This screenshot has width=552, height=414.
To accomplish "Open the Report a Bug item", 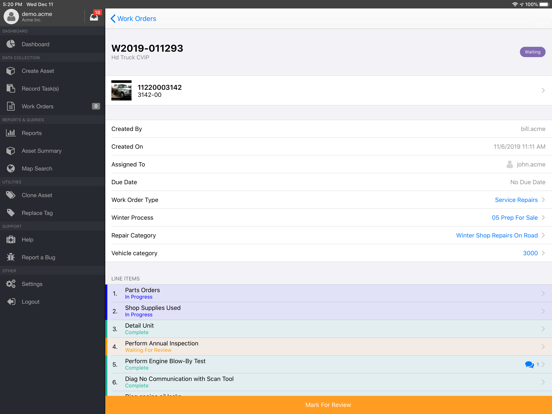I will coord(52,257).
